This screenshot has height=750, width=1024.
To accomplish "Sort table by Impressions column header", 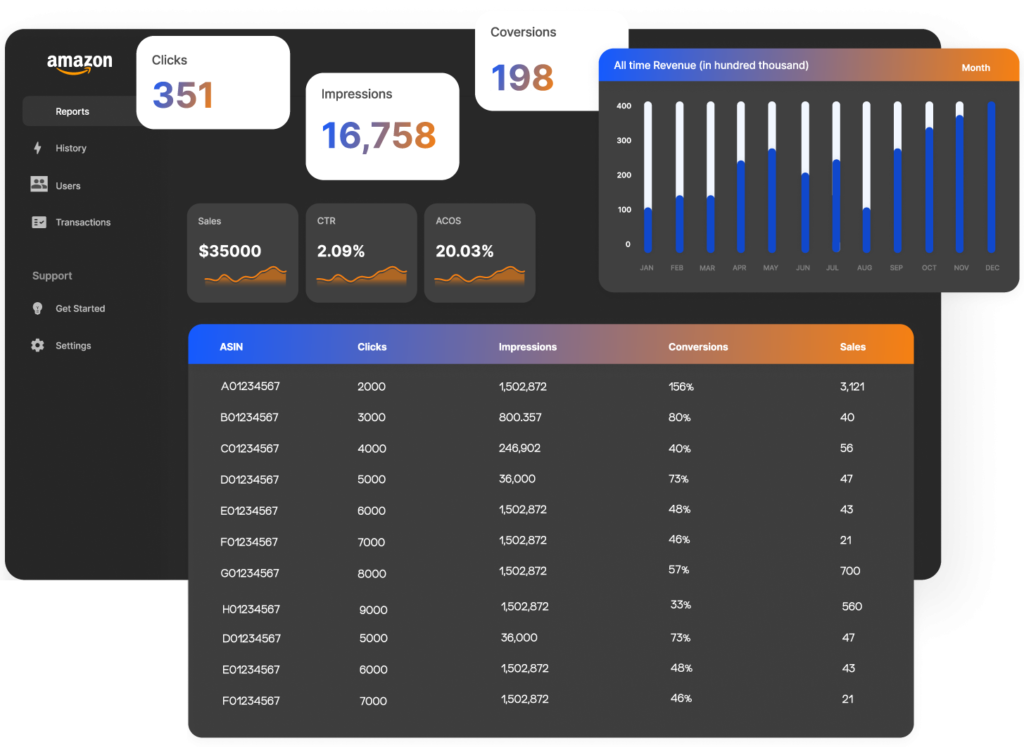I will click(x=527, y=347).
